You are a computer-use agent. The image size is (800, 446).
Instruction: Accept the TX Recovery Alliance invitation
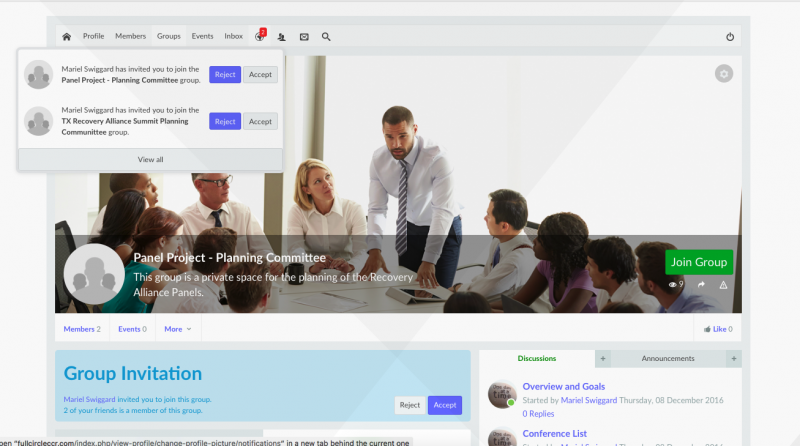[x=260, y=121]
